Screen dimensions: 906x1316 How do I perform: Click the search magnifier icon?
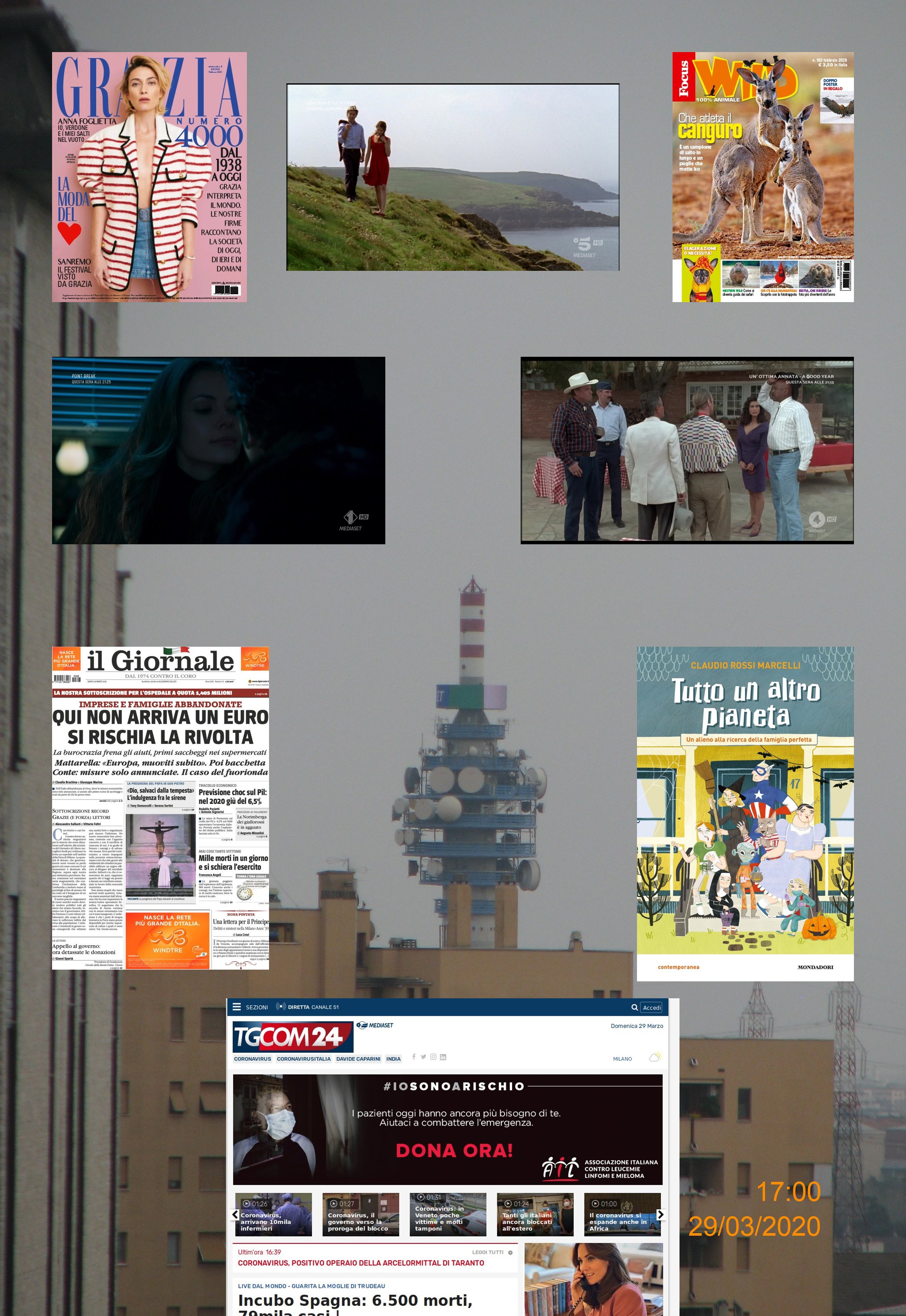634,1007
